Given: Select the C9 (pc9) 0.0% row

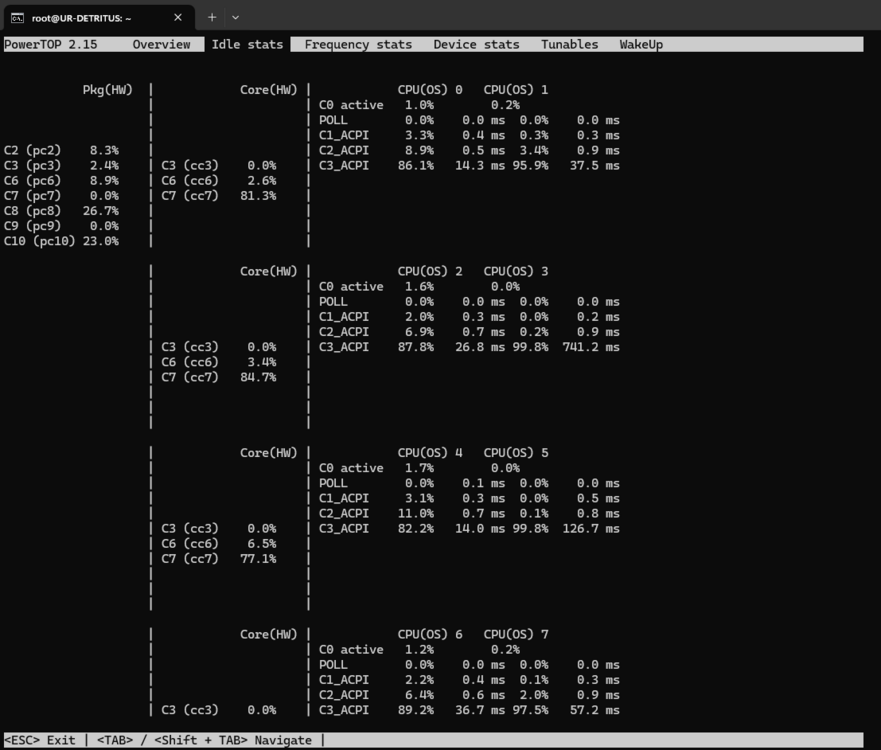Looking at the screenshot, I should pyautogui.click(x=61, y=226).
